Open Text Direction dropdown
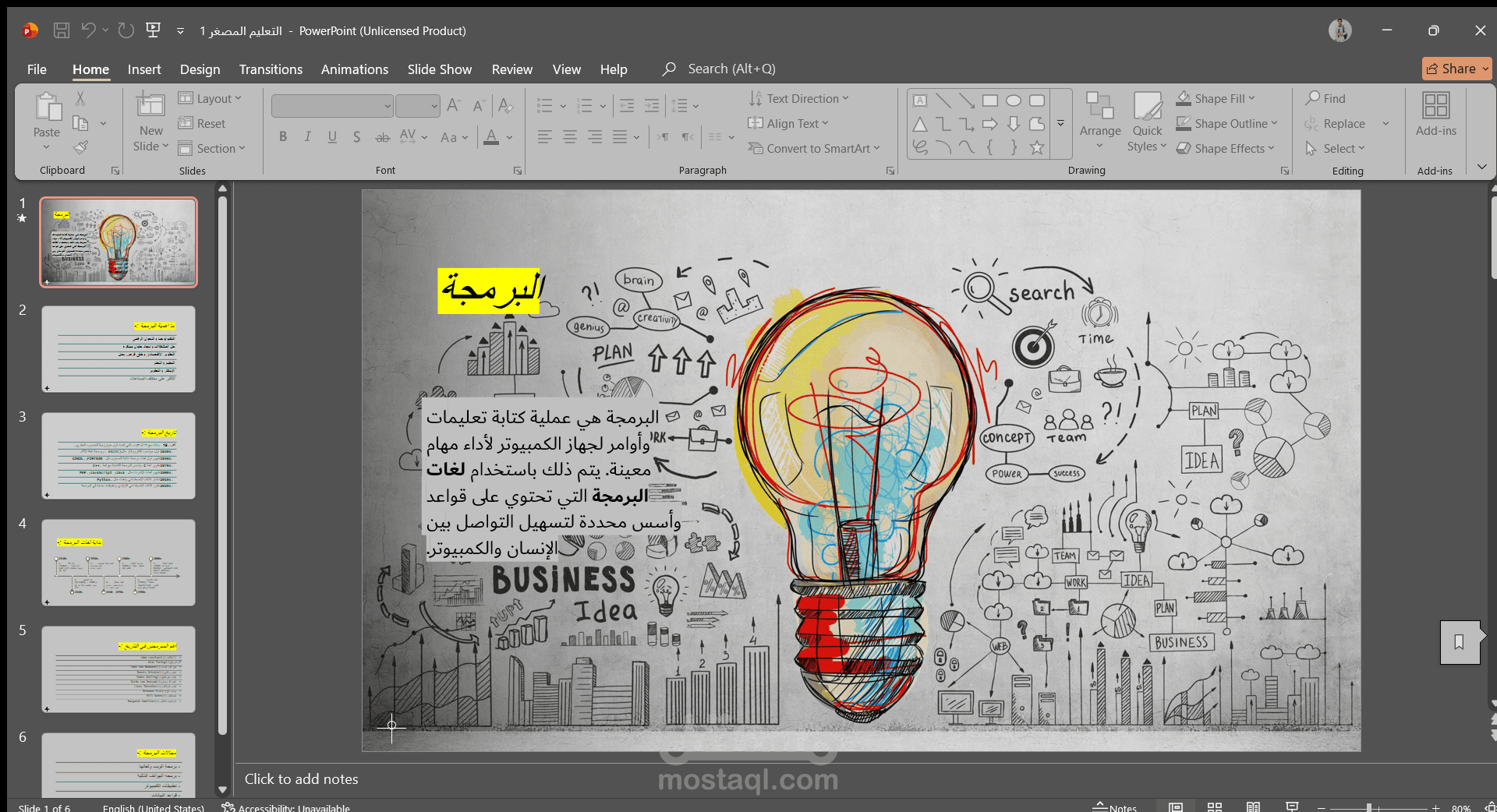The height and width of the screenshot is (812, 1497). point(798,98)
